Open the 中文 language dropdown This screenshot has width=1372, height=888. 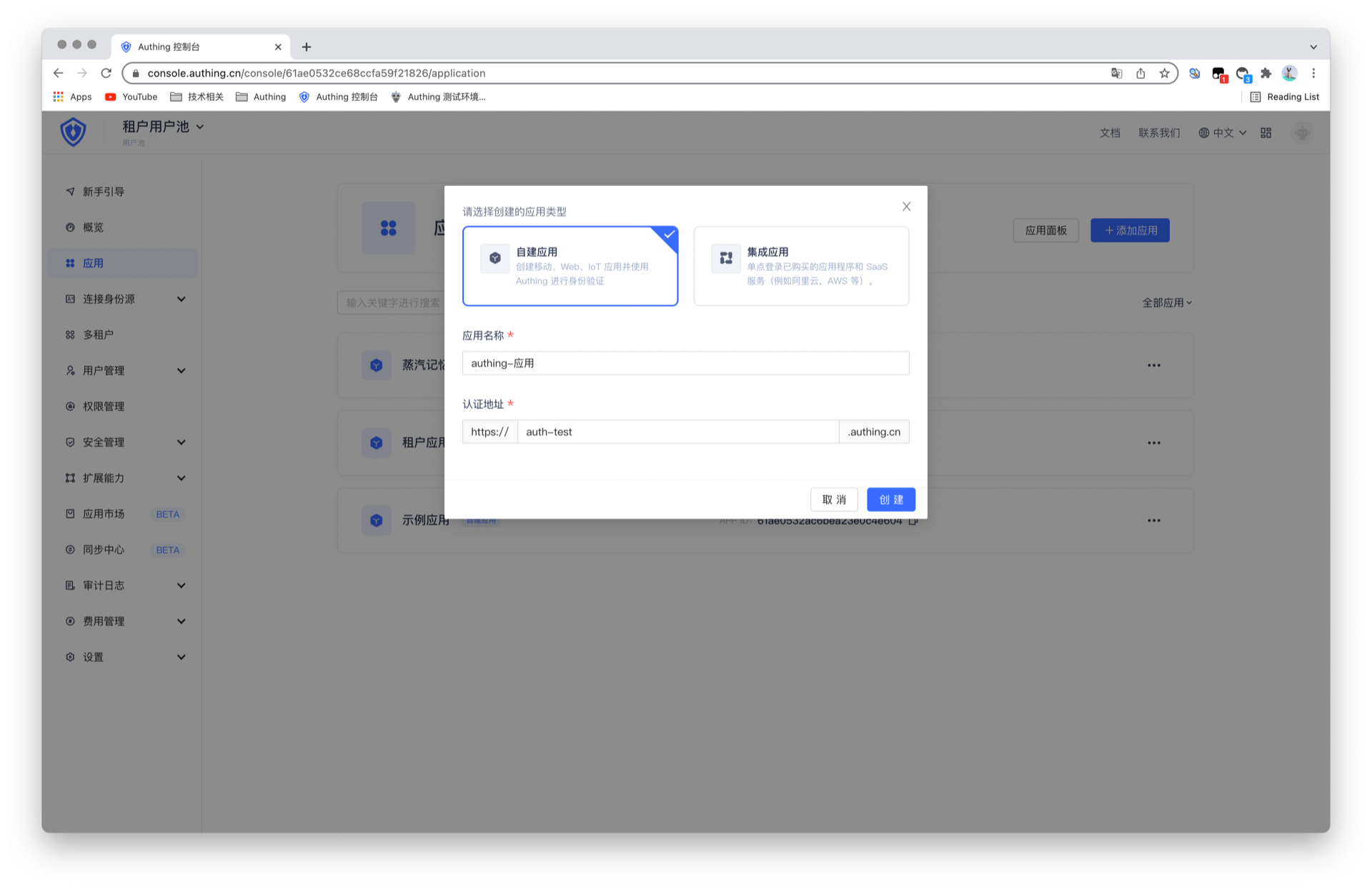1223,133
